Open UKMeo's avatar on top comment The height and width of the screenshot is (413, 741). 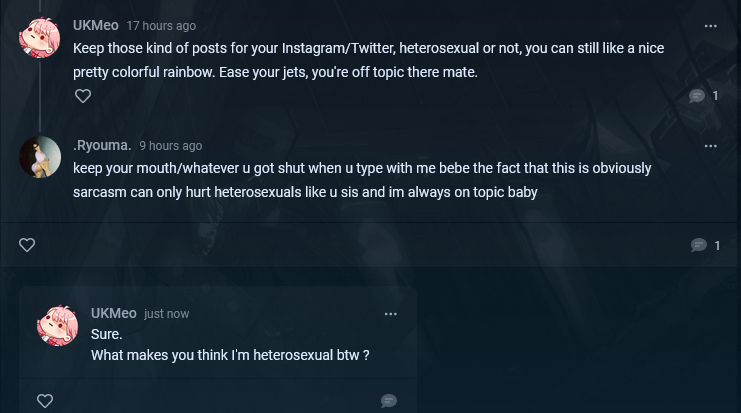[x=40, y=38]
